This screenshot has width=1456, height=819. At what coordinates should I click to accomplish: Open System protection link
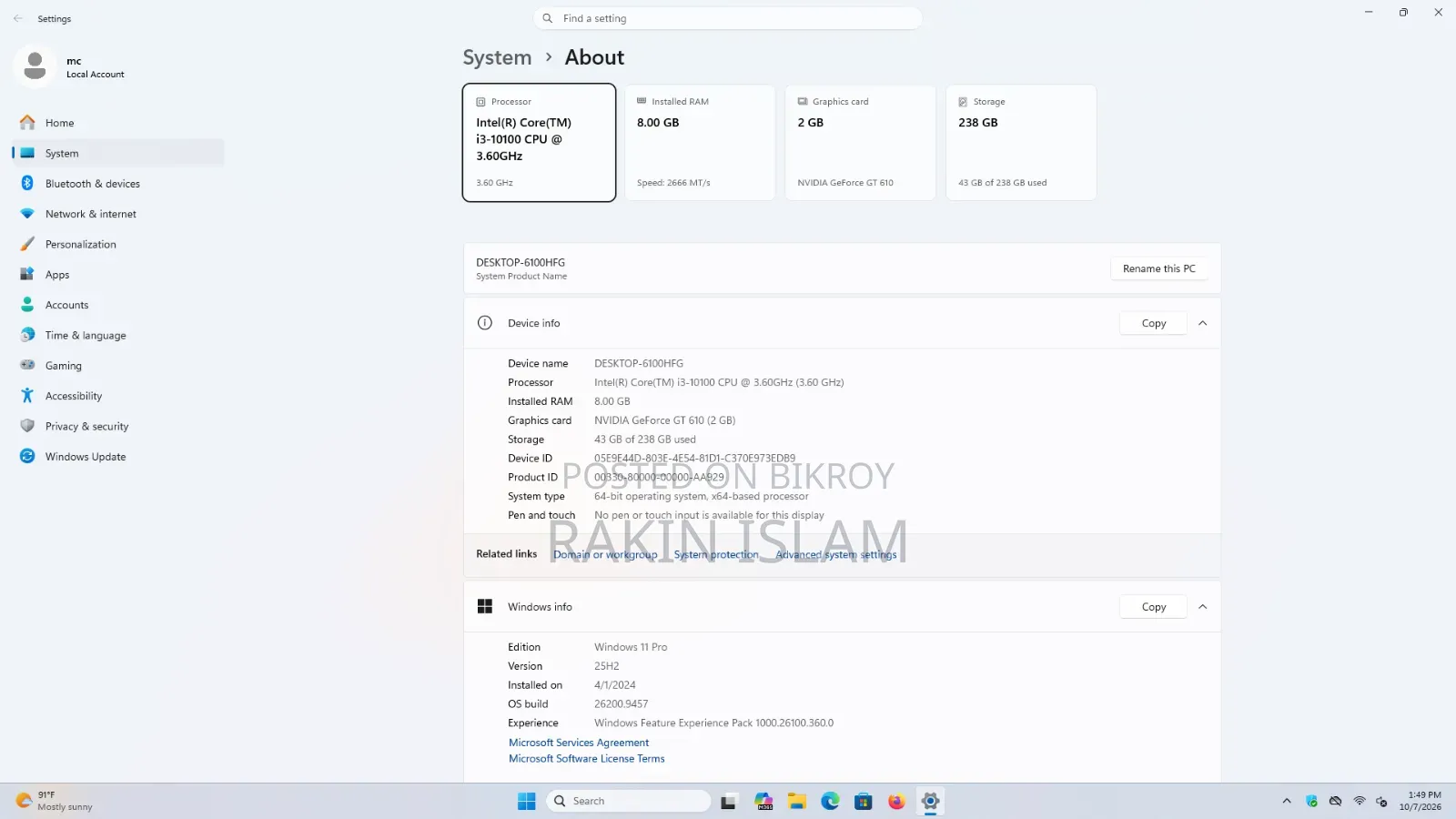pos(716,554)
